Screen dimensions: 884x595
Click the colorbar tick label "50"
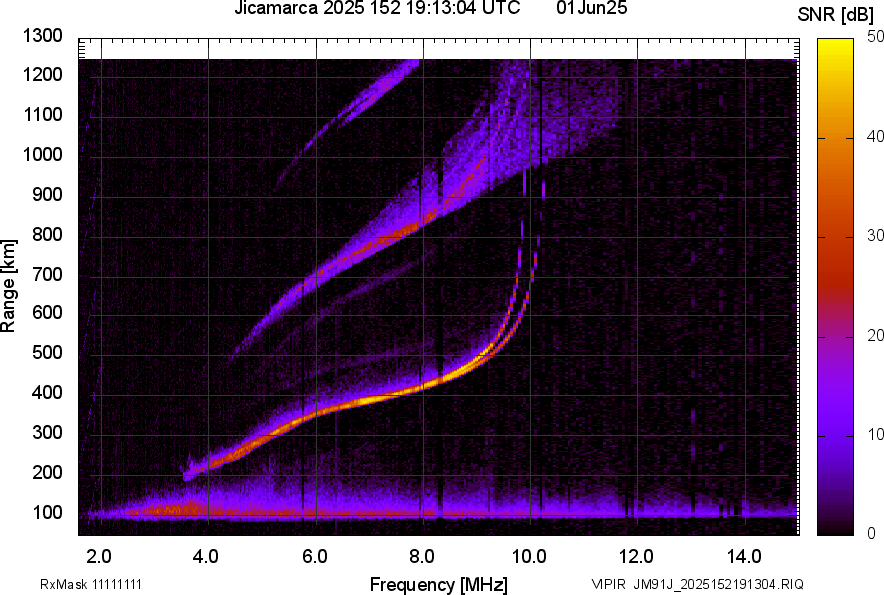(x=876, y=37)
